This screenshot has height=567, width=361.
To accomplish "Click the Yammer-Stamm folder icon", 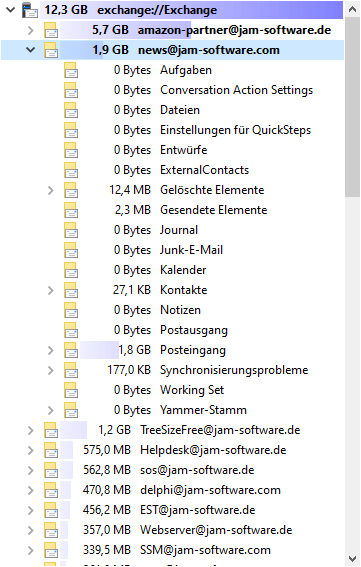I will pyautogui.click(x=71, y=410).
